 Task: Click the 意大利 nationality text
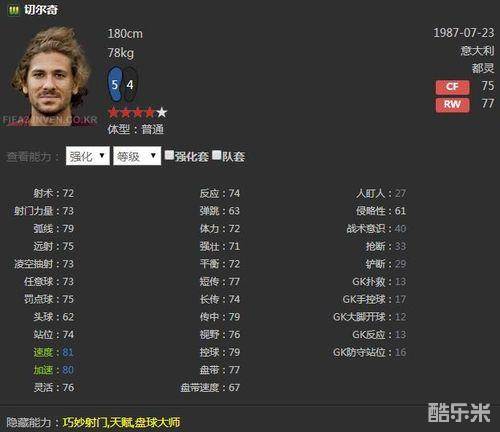point(477,51)
